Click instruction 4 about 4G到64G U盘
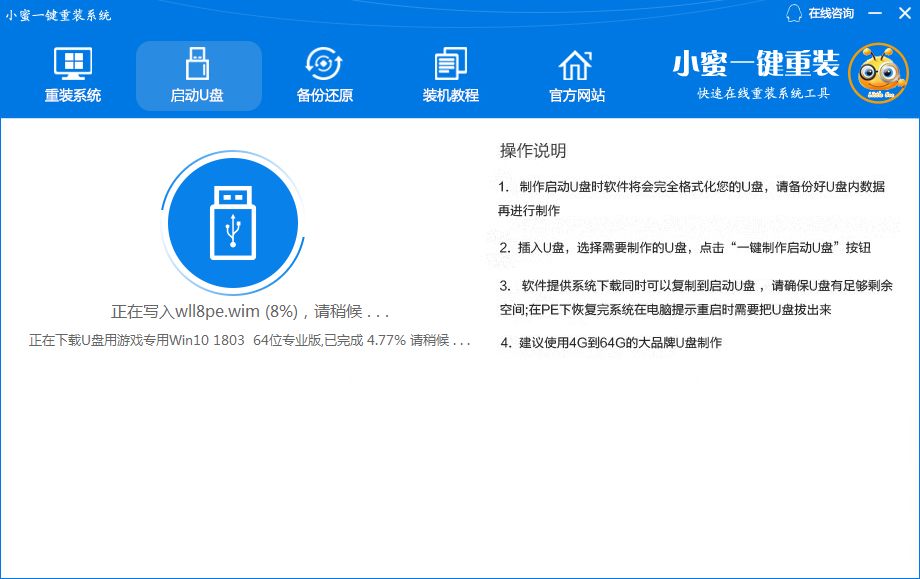The image size is (920, 579). [610, 343]
